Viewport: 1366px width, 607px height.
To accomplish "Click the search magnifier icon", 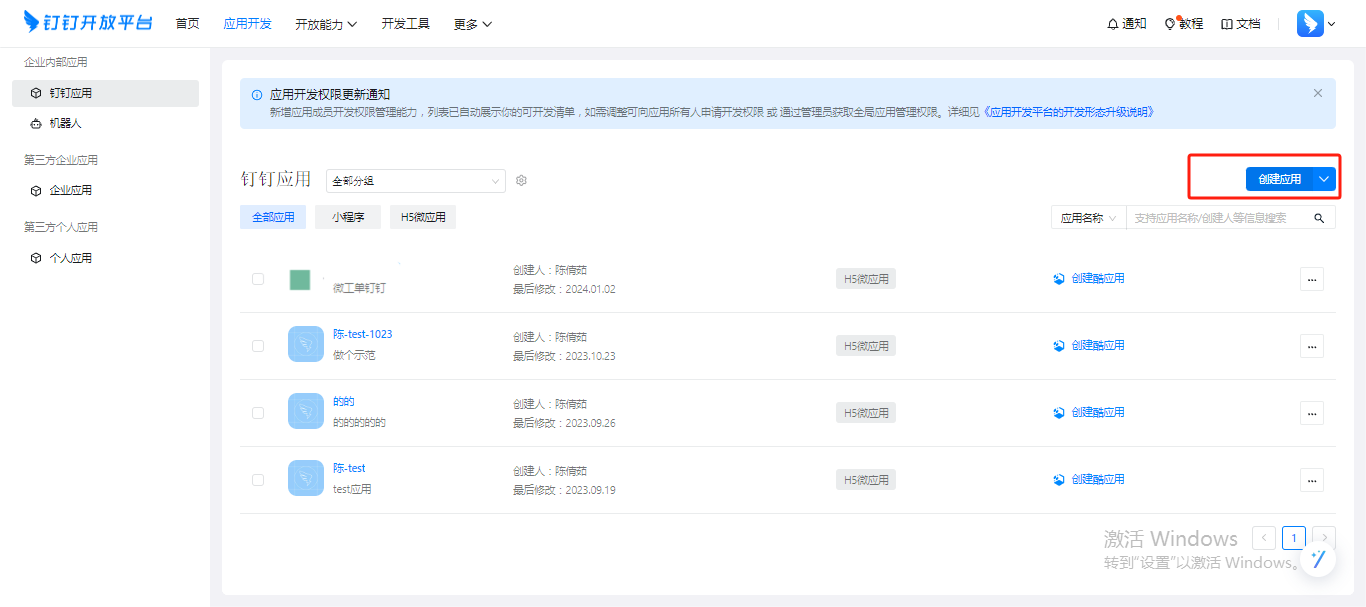I will pyautogui.click(x=1319, y=218).
